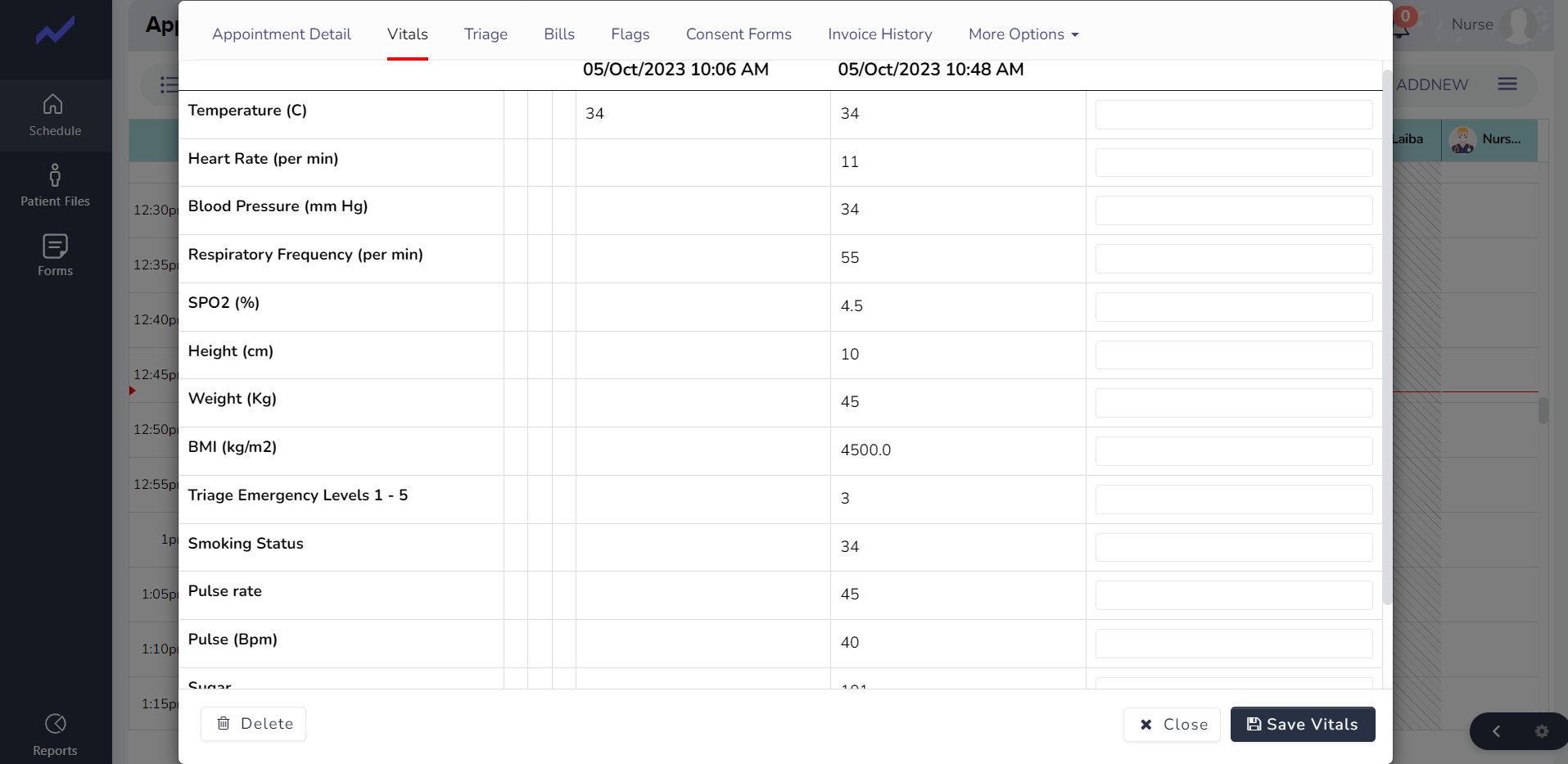Screen dimensions: 1568x764
Task: Click the Pulse (Bpm) value 40
Action: pyautogui.click(x=850, y=643)
